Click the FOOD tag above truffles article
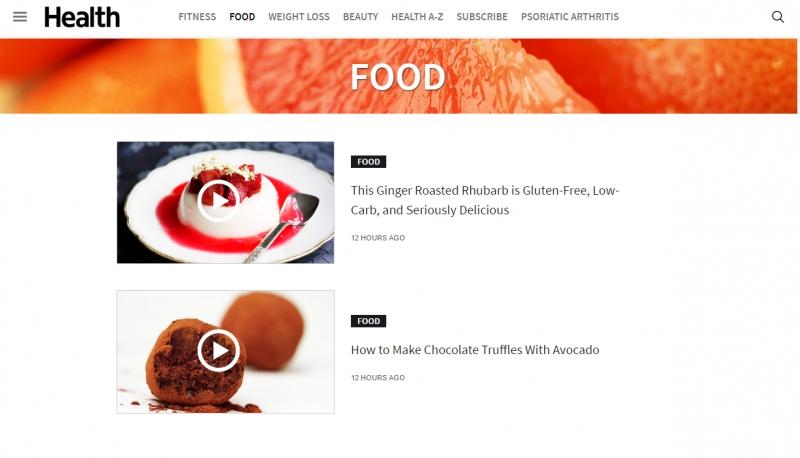 tap(368, 321)
